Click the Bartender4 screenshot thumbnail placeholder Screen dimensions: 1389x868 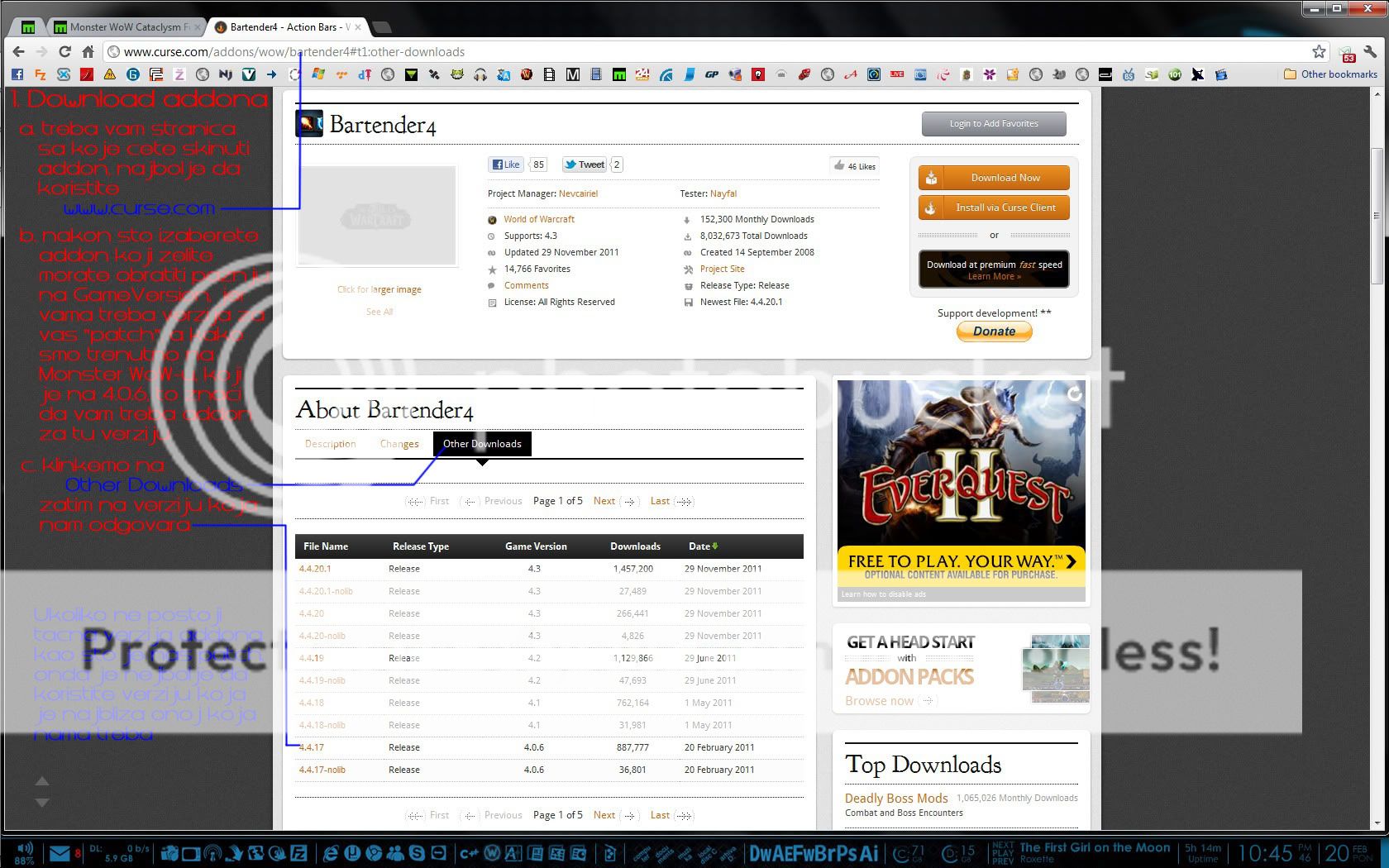pyautogui.click(x=378, y=216)
